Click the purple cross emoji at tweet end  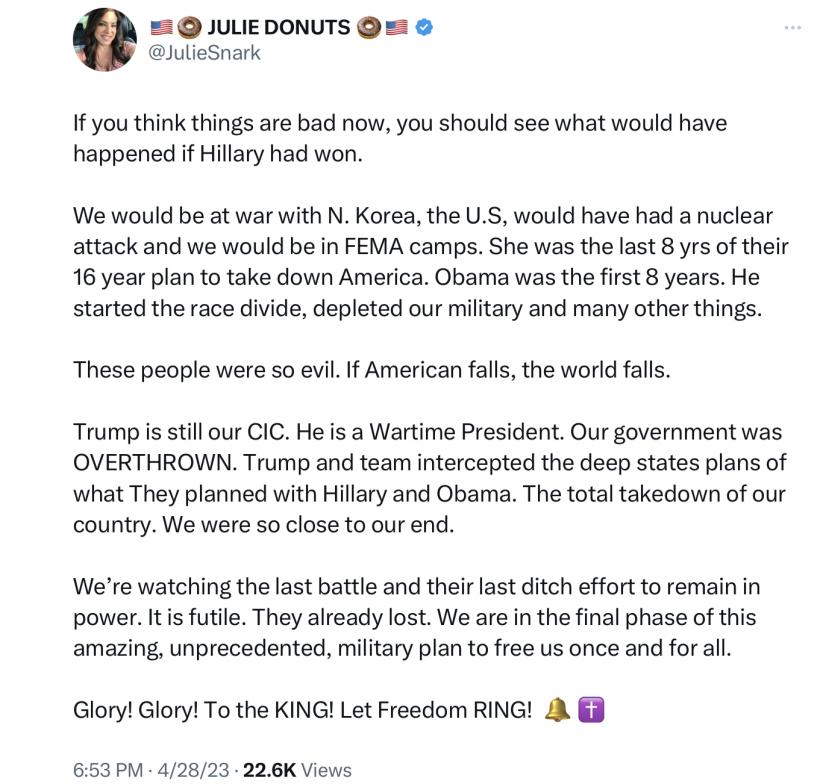(x=591, y=710)
